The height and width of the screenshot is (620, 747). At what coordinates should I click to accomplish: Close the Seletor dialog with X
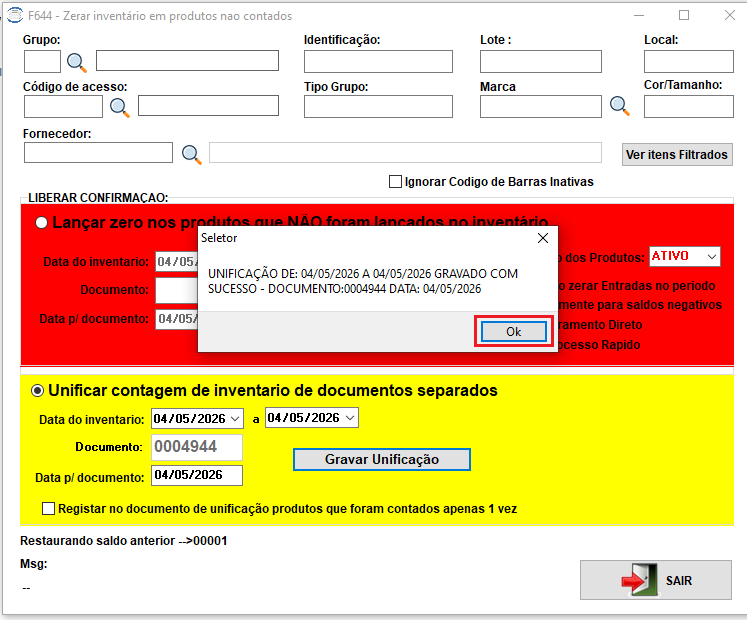pos(543,238)
